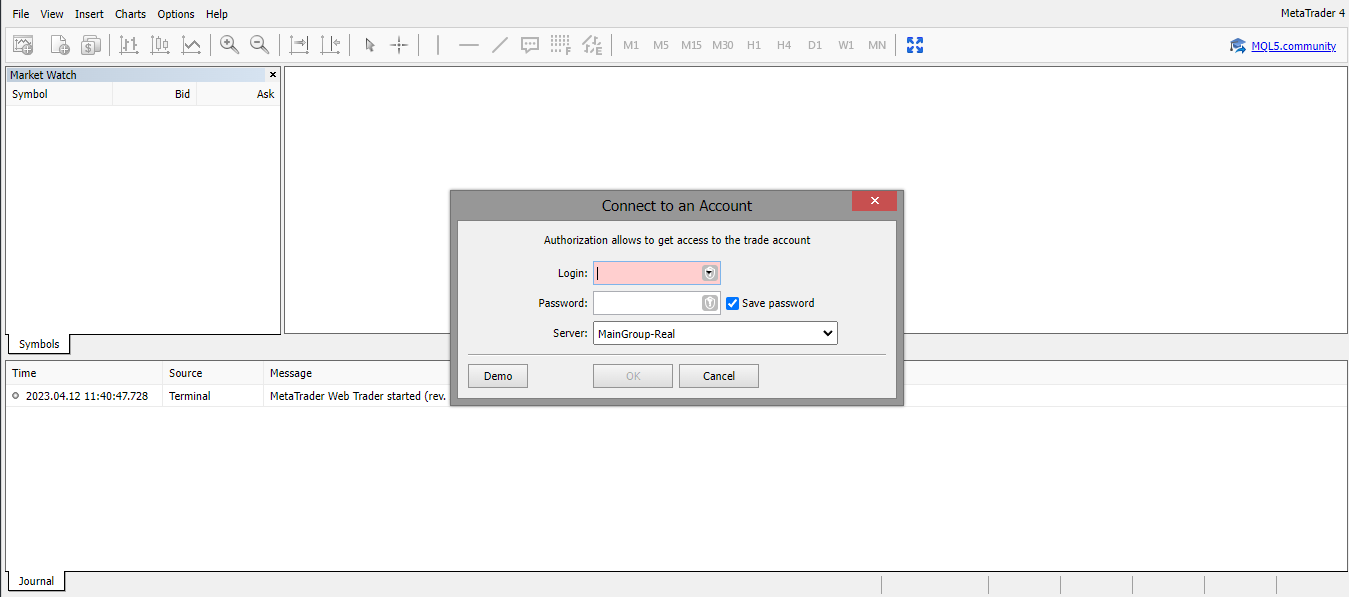Open the Charts menu
This screenshot has height=597, width=1349.
point(130,14)
